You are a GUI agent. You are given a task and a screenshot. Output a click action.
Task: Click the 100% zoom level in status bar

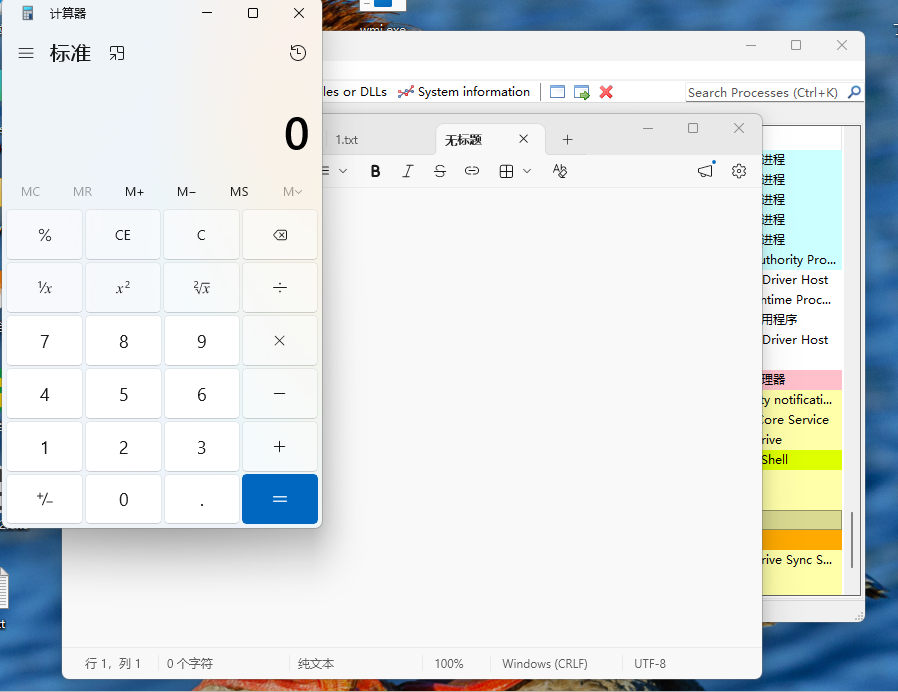448,663
